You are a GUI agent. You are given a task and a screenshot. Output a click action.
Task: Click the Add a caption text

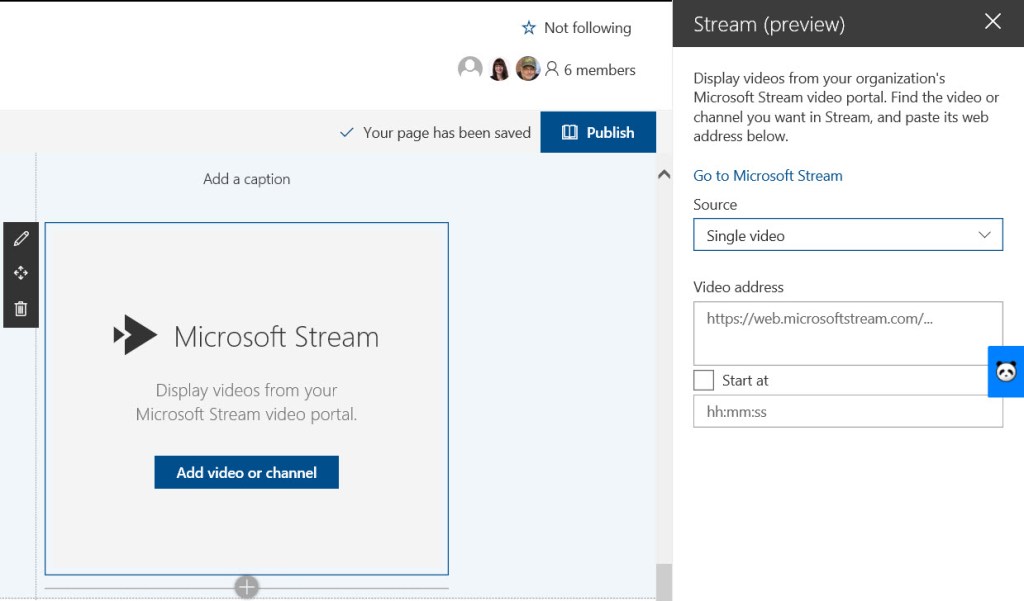(246, 179)
